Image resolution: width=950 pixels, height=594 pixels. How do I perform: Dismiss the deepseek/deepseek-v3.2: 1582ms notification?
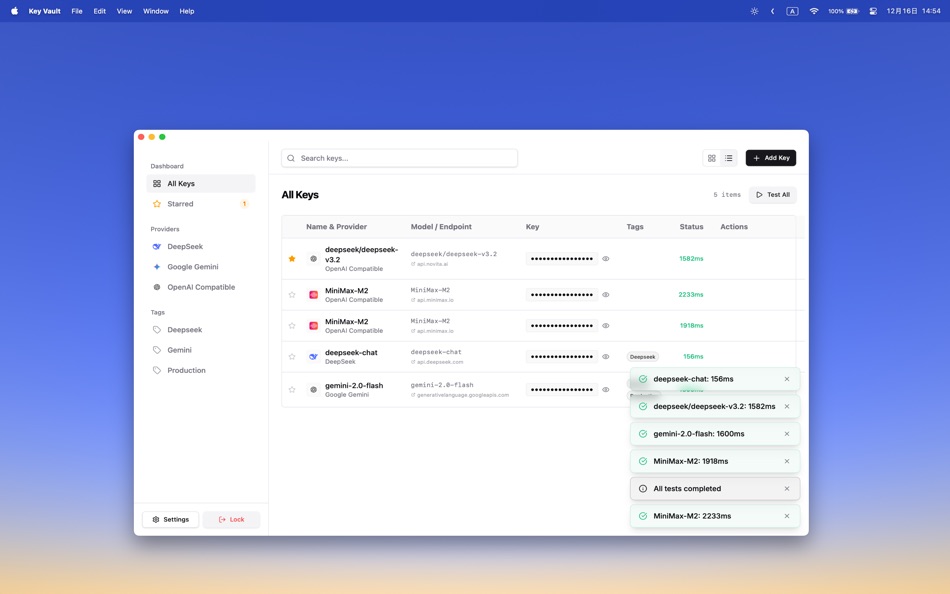coord(787,406)
